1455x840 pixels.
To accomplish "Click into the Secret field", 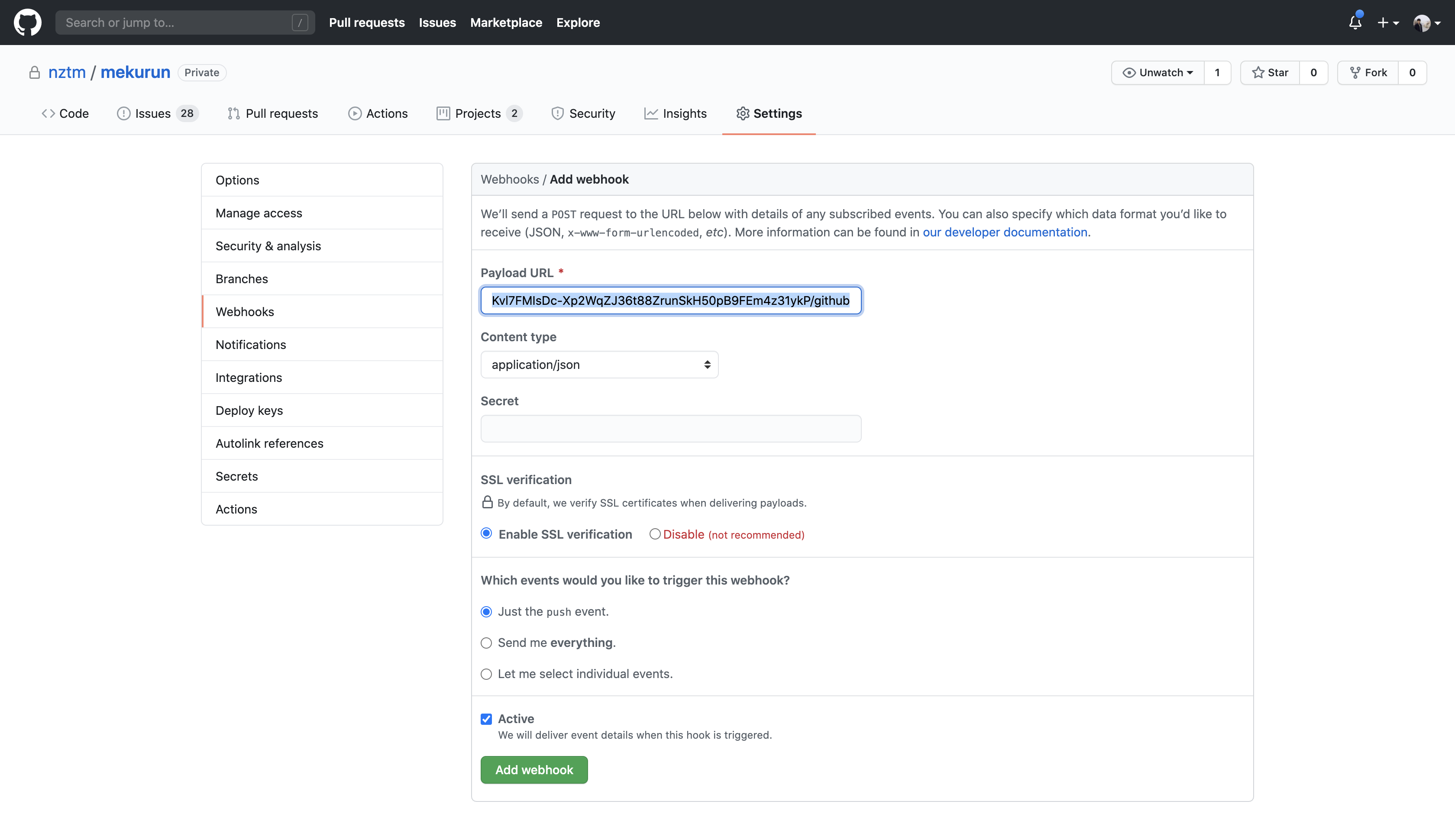I will click(x=670, y=429).
